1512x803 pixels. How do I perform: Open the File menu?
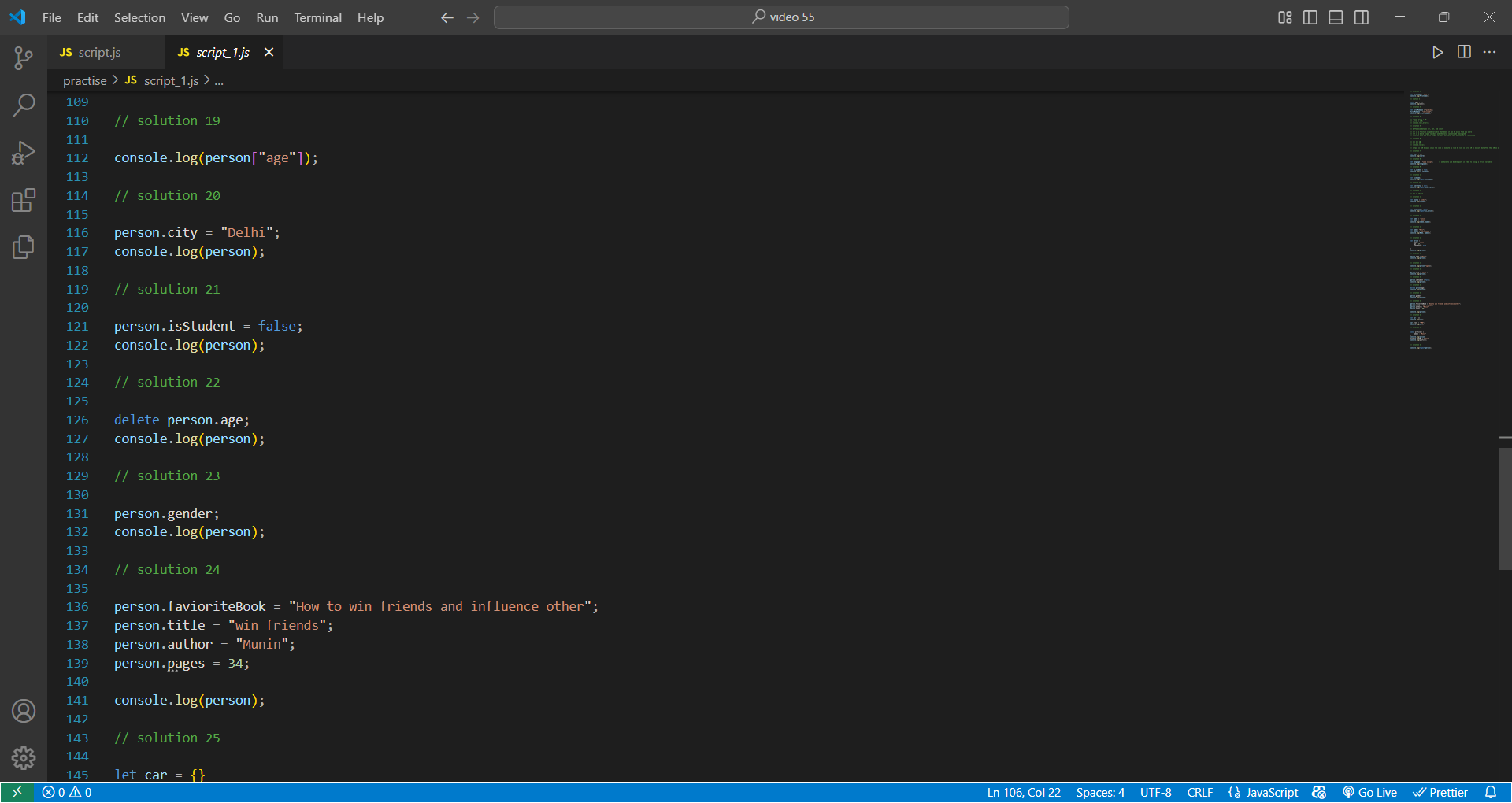pos(52,17)
